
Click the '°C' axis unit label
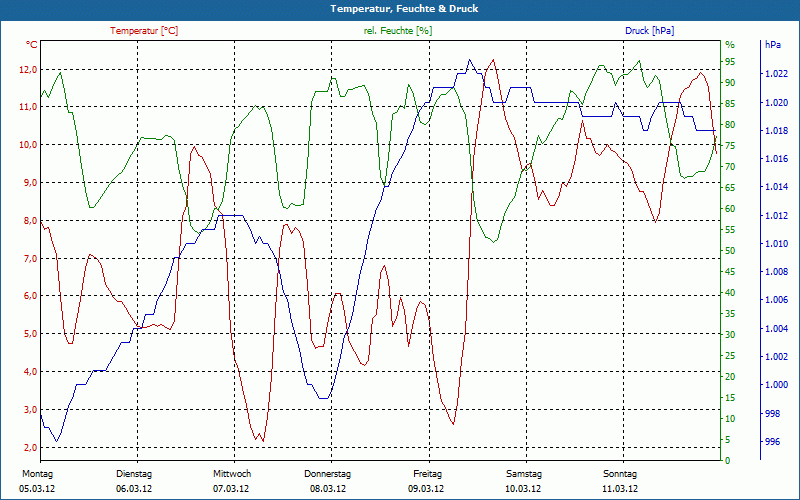point(32,45)
